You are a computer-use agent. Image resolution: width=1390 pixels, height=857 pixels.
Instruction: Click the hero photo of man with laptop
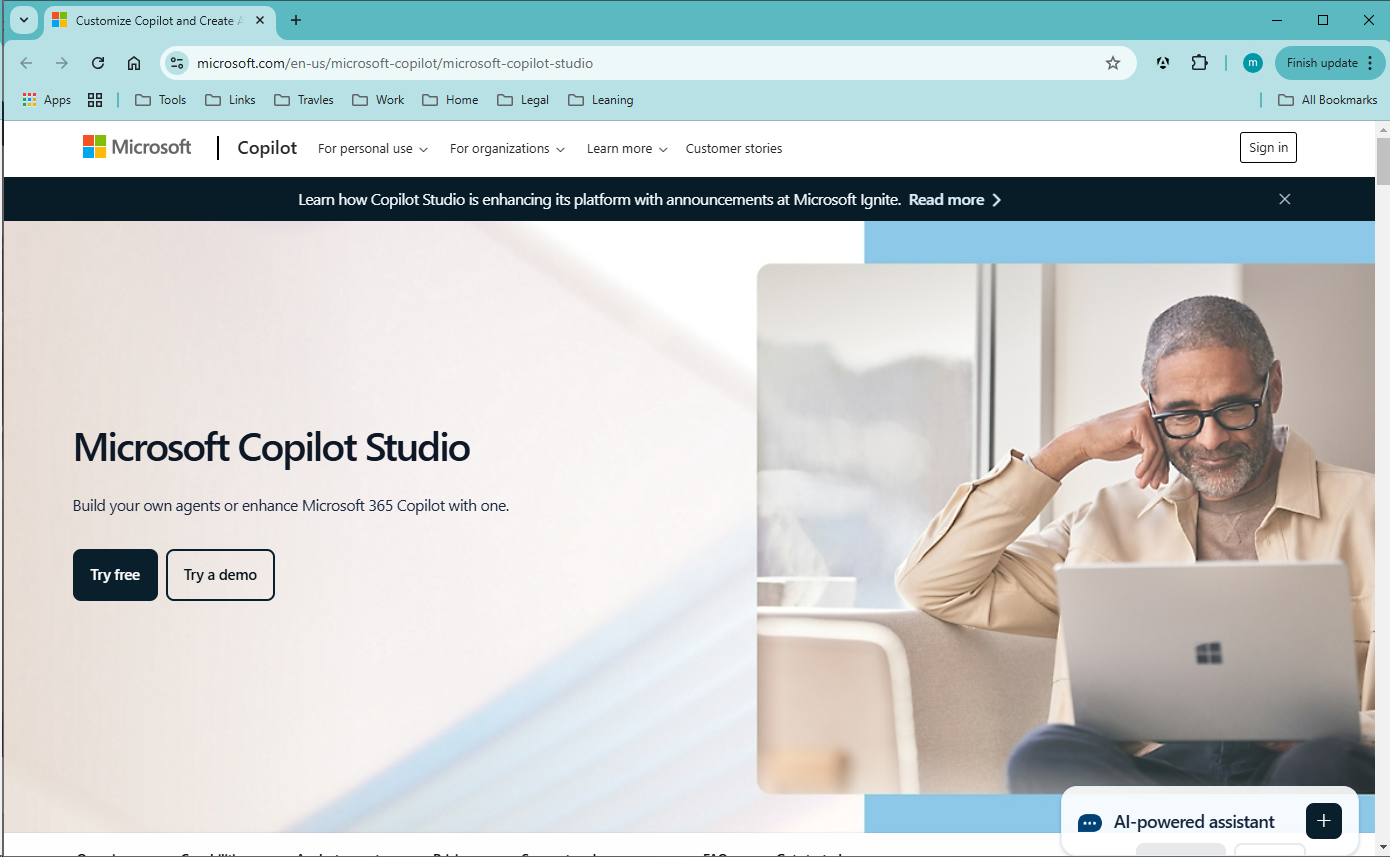click(1066, 528)
